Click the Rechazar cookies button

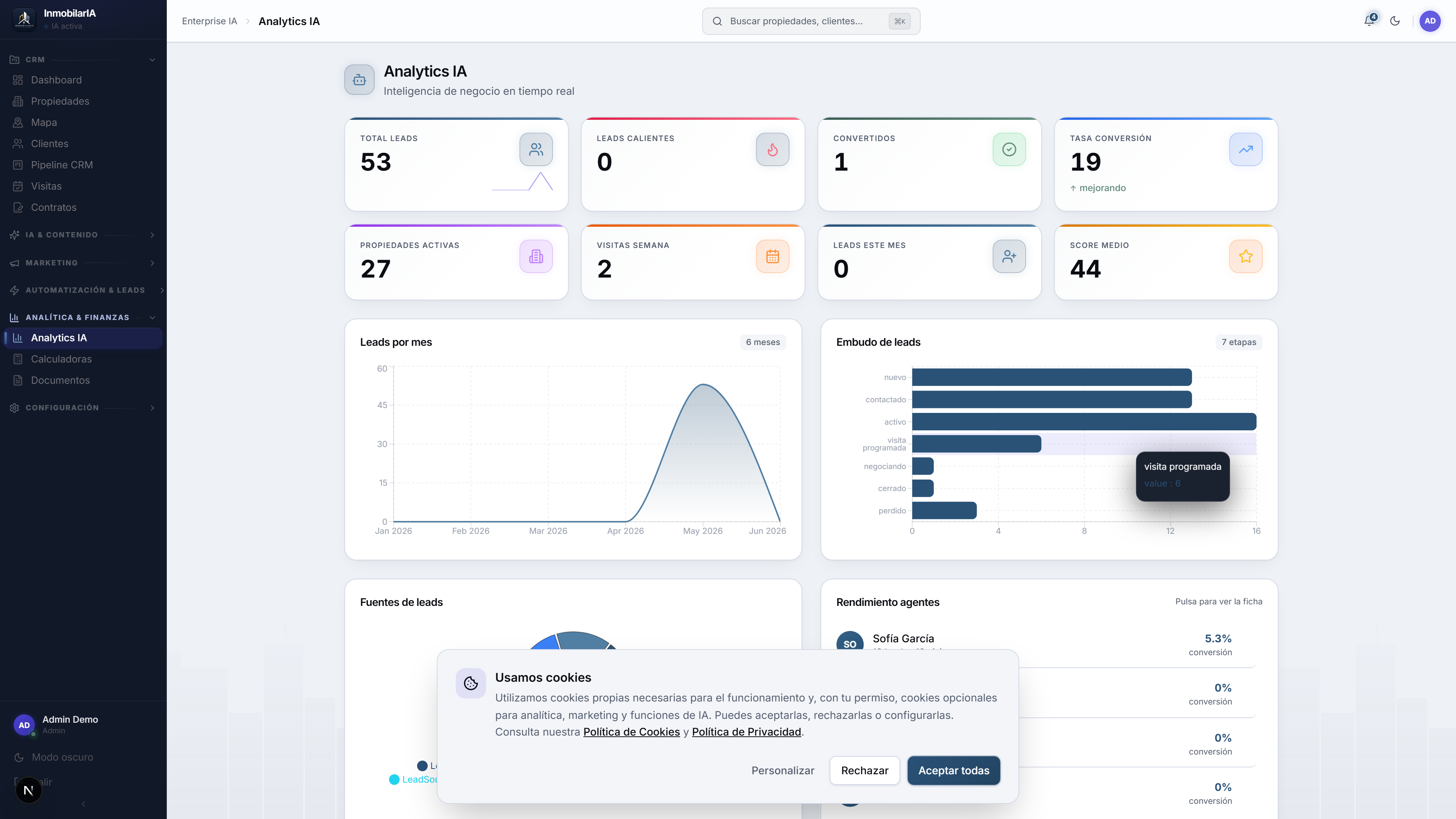click(864, 770)
